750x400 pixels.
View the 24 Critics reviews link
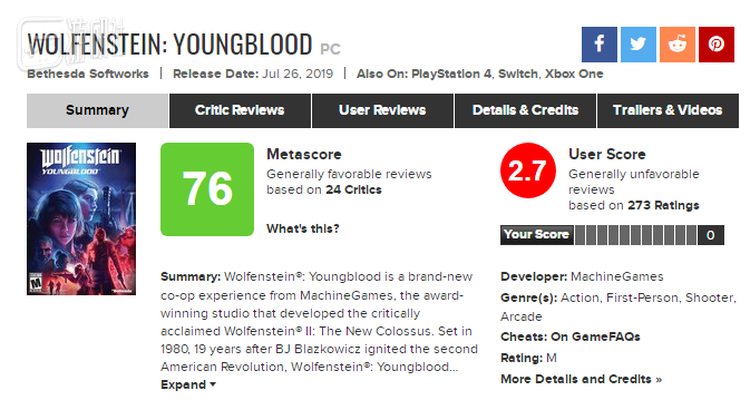point(353,189)
